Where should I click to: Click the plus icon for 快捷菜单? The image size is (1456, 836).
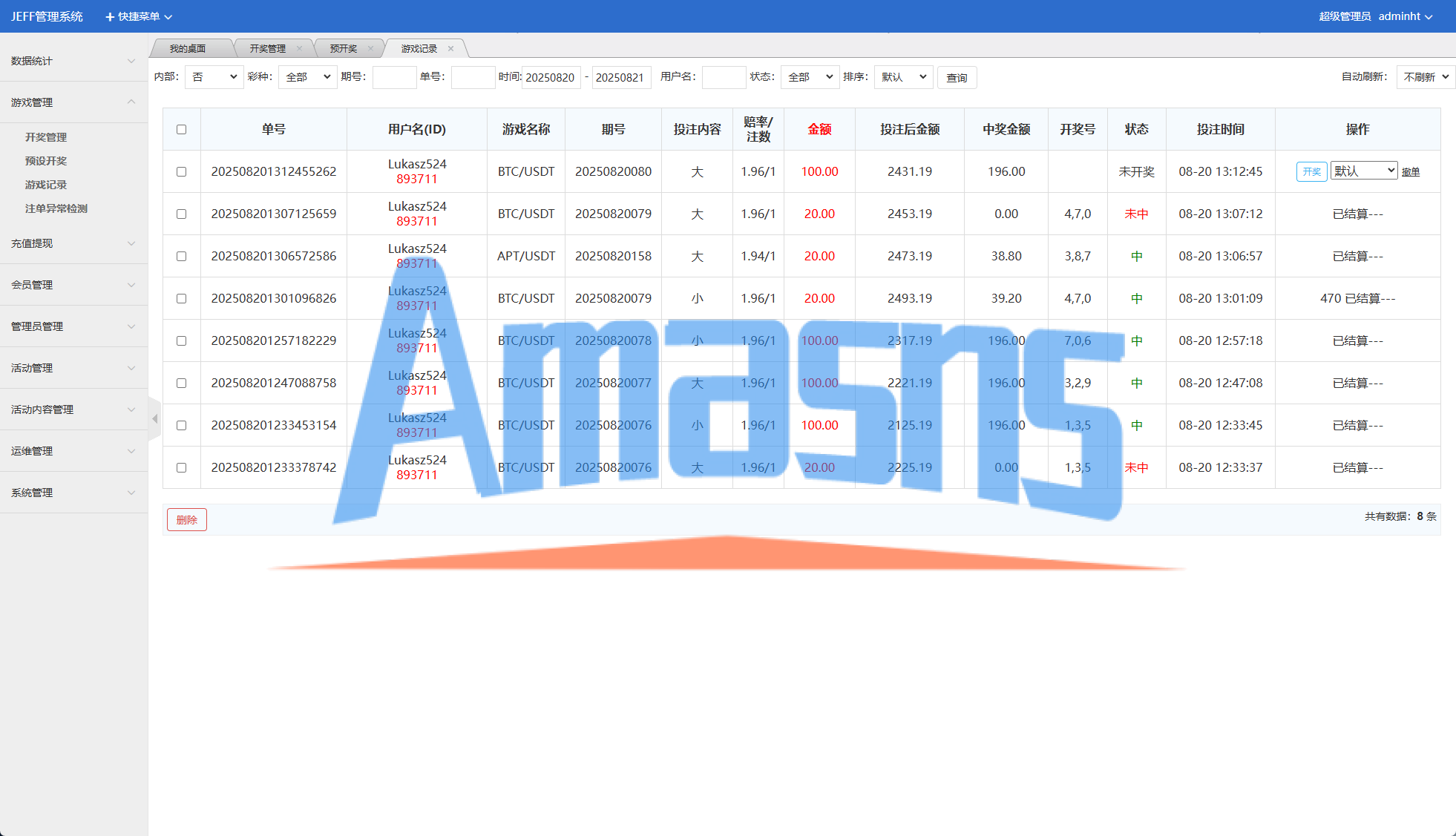(x=110, y=16)
